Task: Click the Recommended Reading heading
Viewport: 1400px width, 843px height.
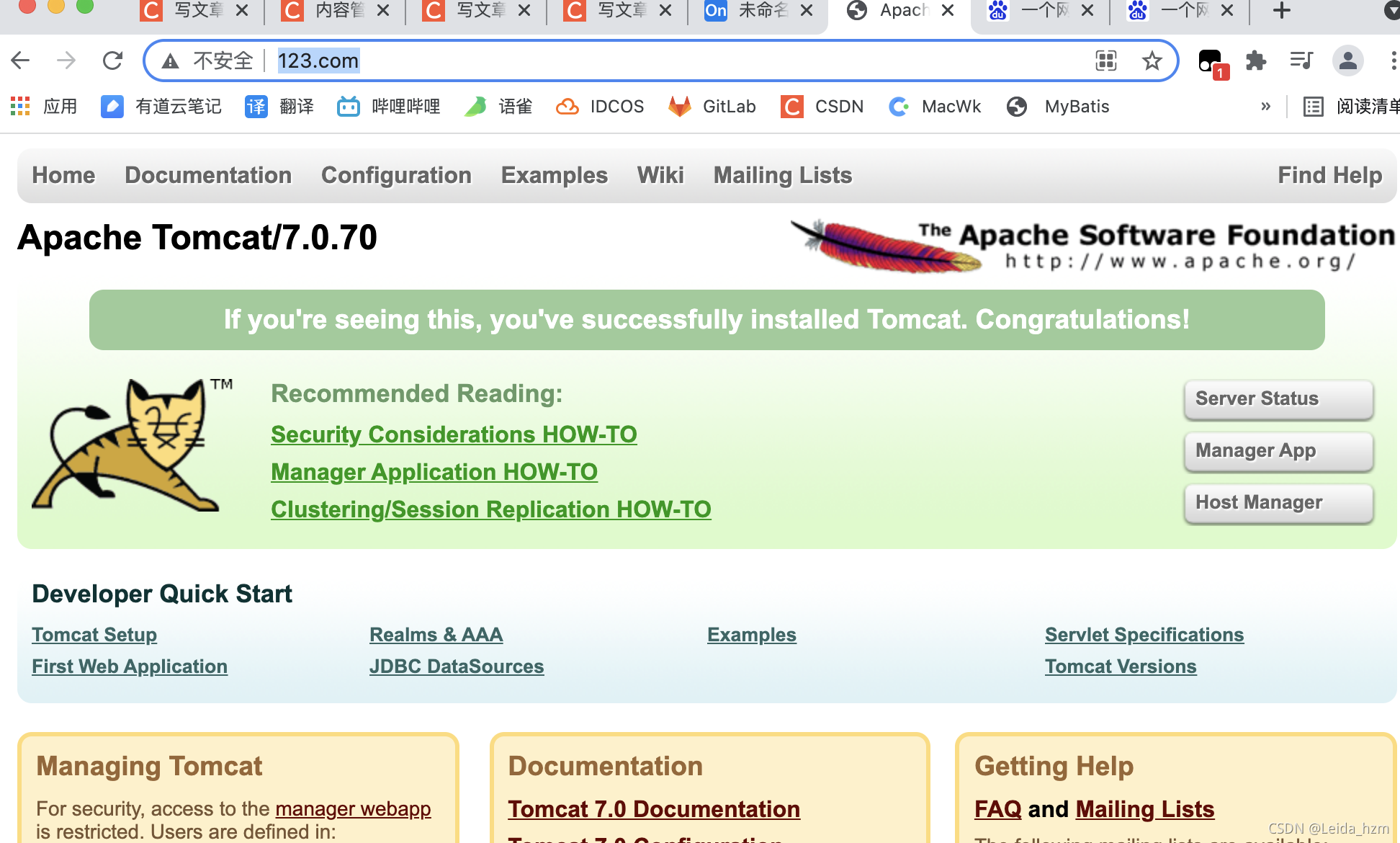Action: click(x=416, y=393)
